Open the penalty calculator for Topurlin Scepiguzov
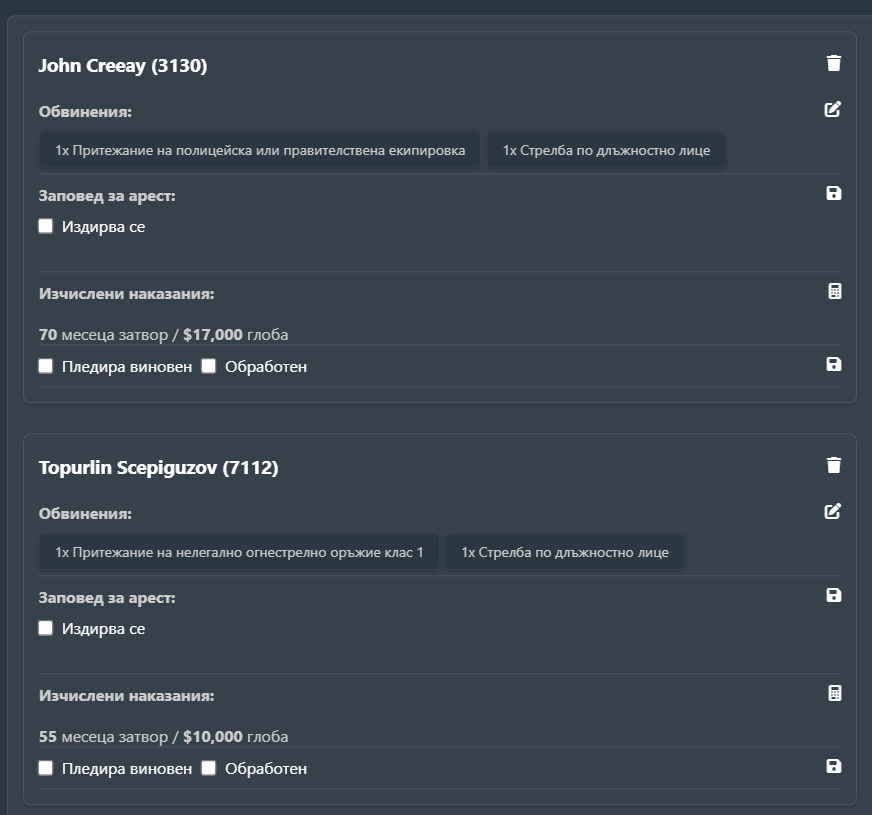The image size is (872, 815). (835, 693)
